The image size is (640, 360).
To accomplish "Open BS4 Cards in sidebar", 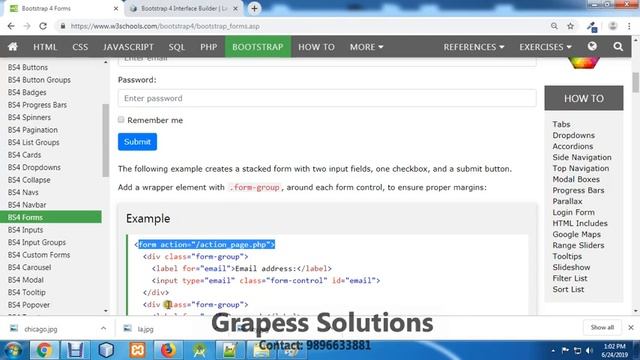I will 24,155.
